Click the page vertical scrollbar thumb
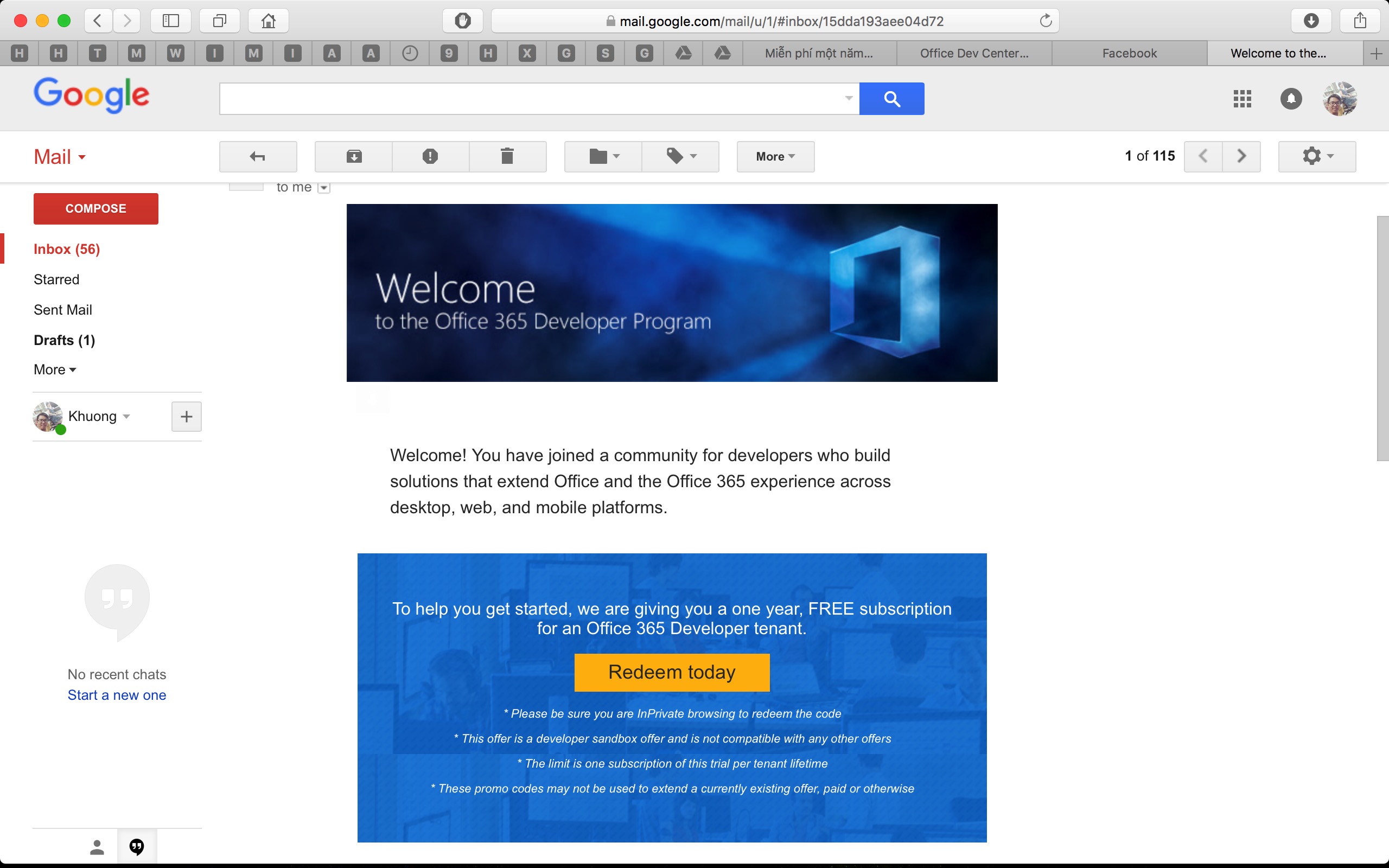The width and height of the screenshot is (1389, 868). [1382, 339]
